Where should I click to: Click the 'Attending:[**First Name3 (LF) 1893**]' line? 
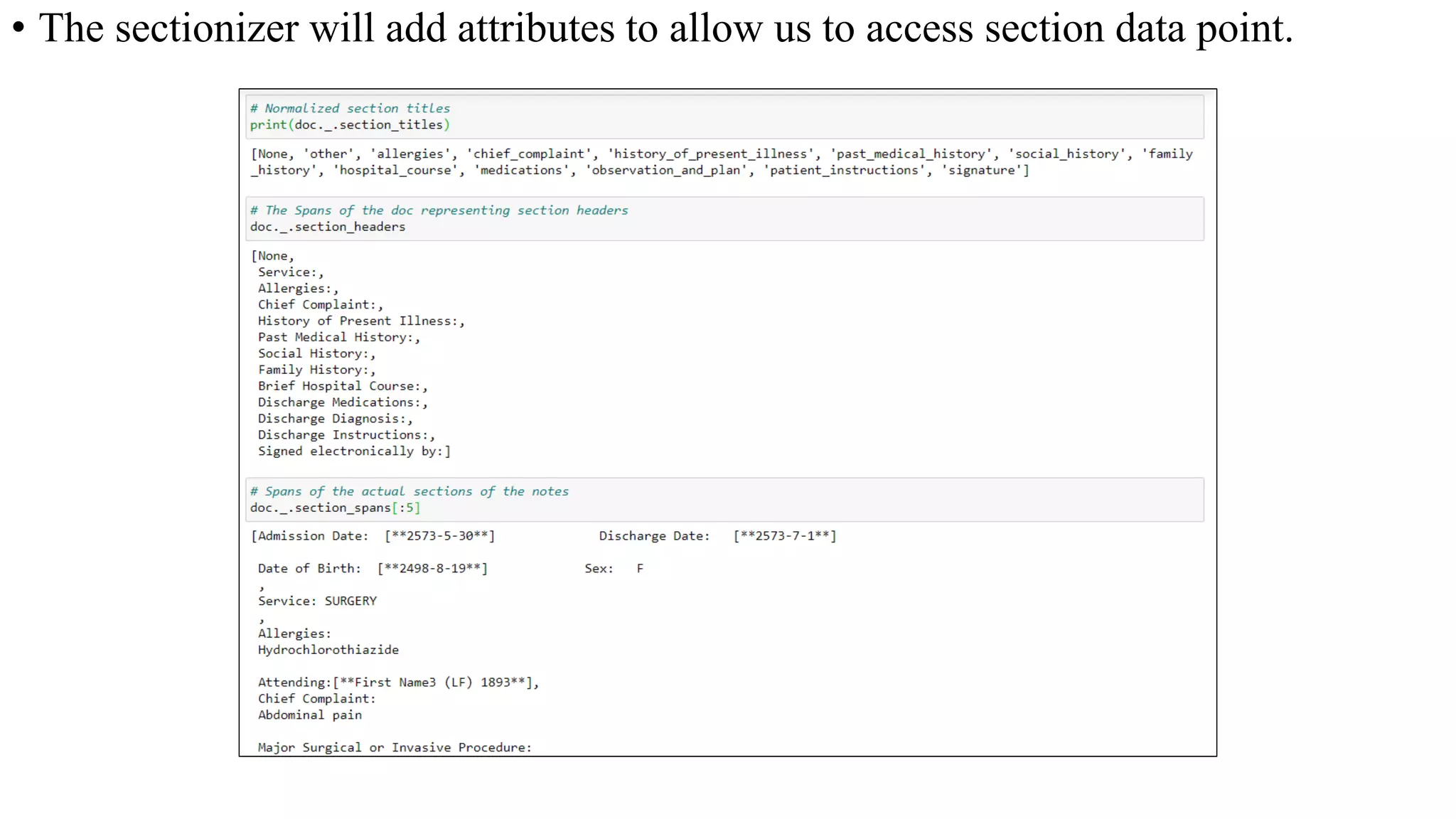(399, 682)
